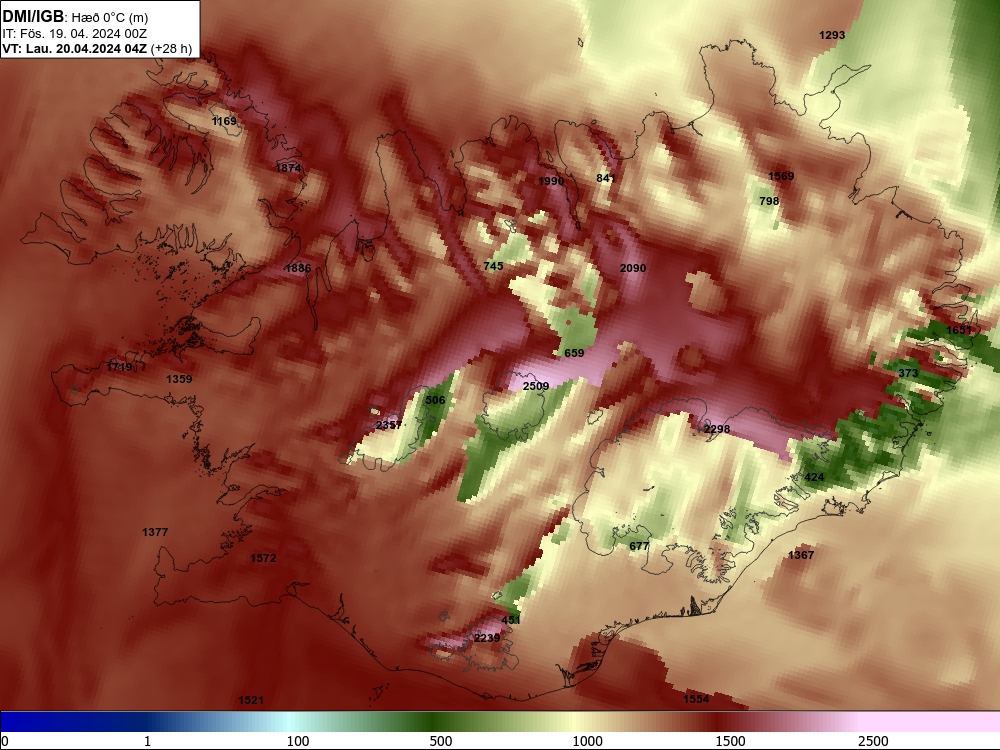This screenshot has width=1000, height=750.
Task: Click the map value 1572
Action: point(263,558)
